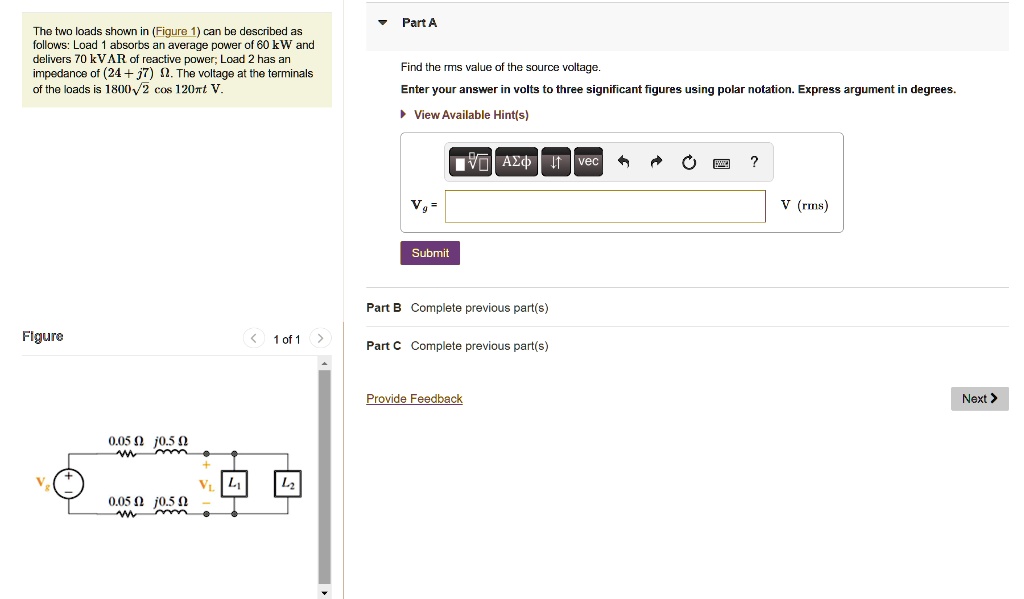The height and width of the screenshot is (599, 1024).
Task: Redo the last answer edit
Action: click(x=656, y=162)
